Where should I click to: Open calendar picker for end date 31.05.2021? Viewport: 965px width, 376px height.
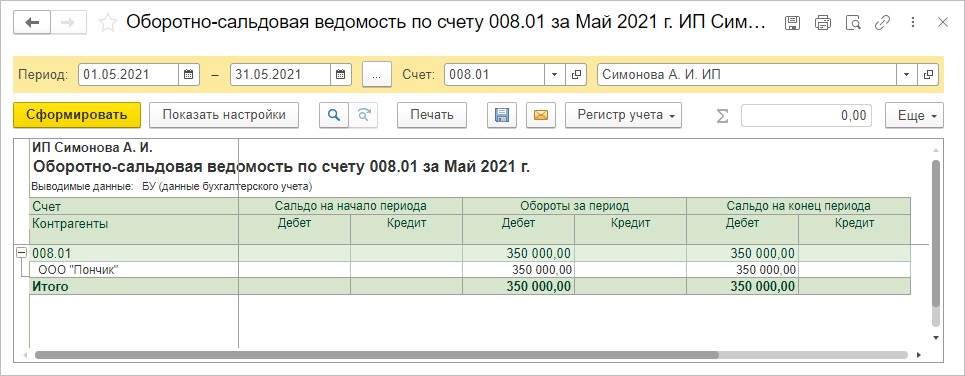click(340, 74)
